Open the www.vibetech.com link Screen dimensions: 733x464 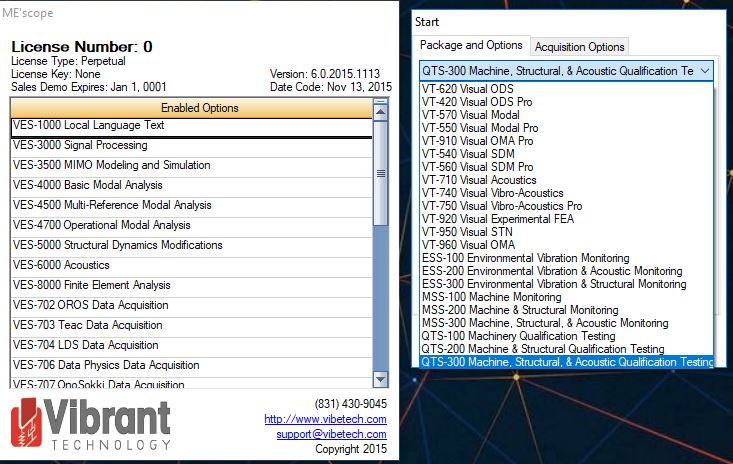pyautogui.click(x=325, y=419)
